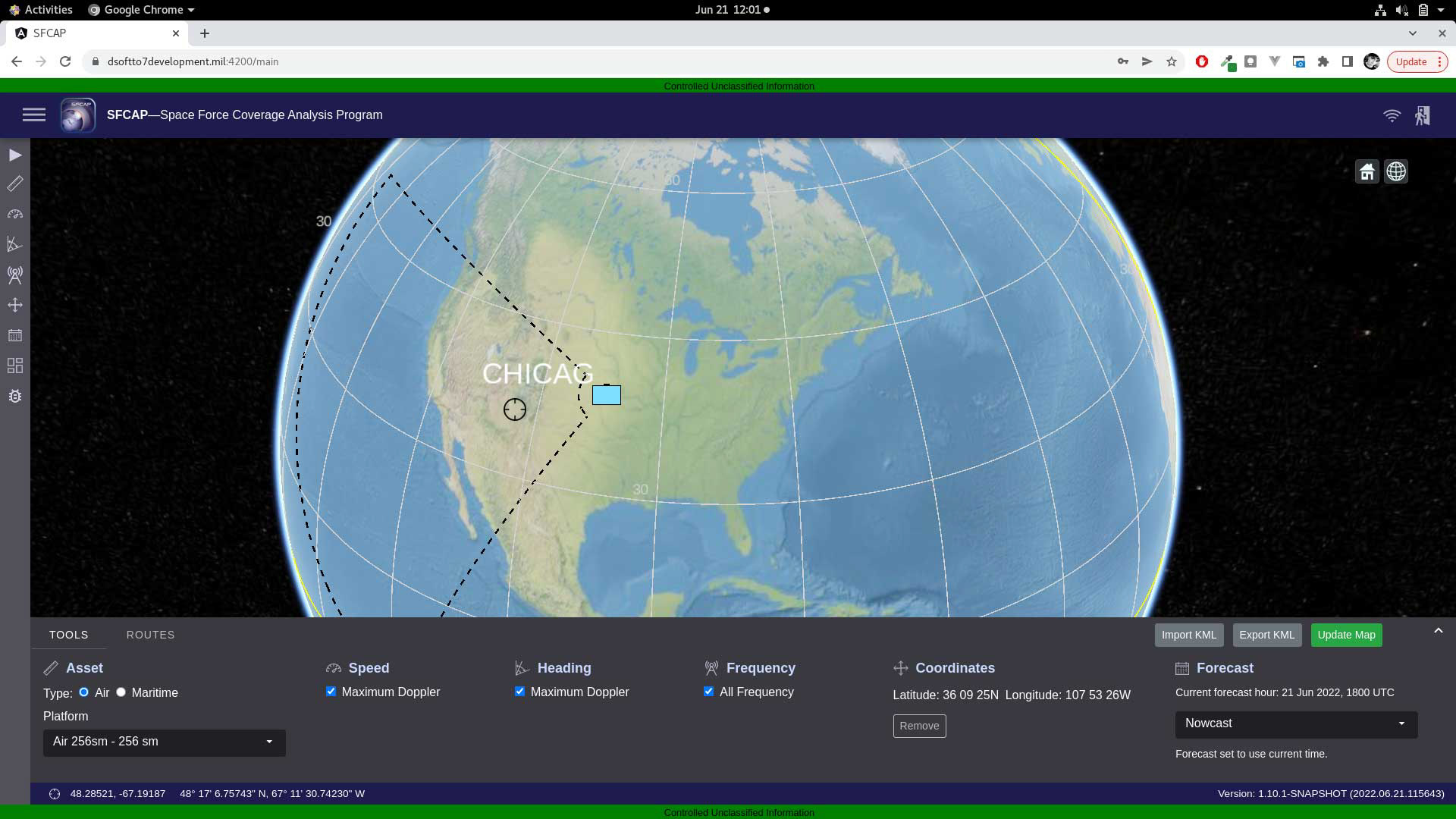Click Current forecast hour text

coord(1285,692)
